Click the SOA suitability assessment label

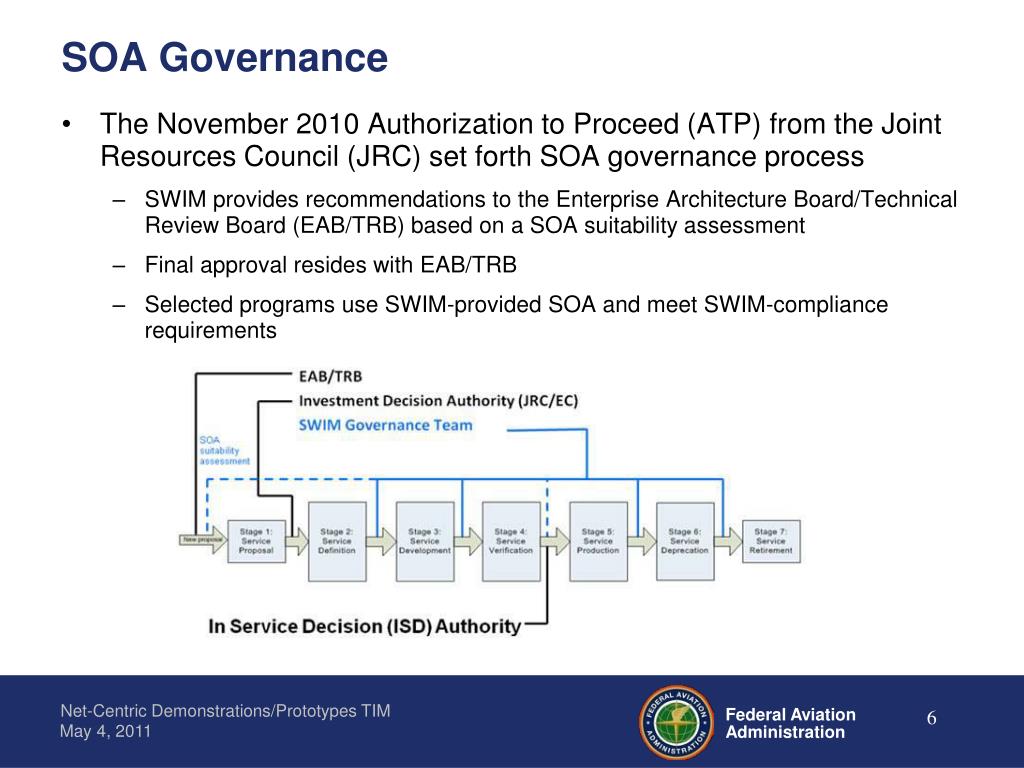[x=224, y=451]
